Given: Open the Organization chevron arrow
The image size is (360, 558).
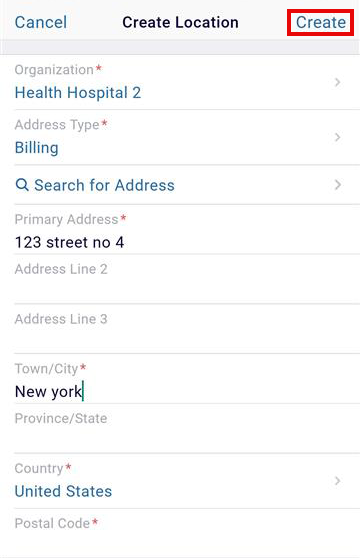Looking at the screenshot, I should tap(338, 83).
